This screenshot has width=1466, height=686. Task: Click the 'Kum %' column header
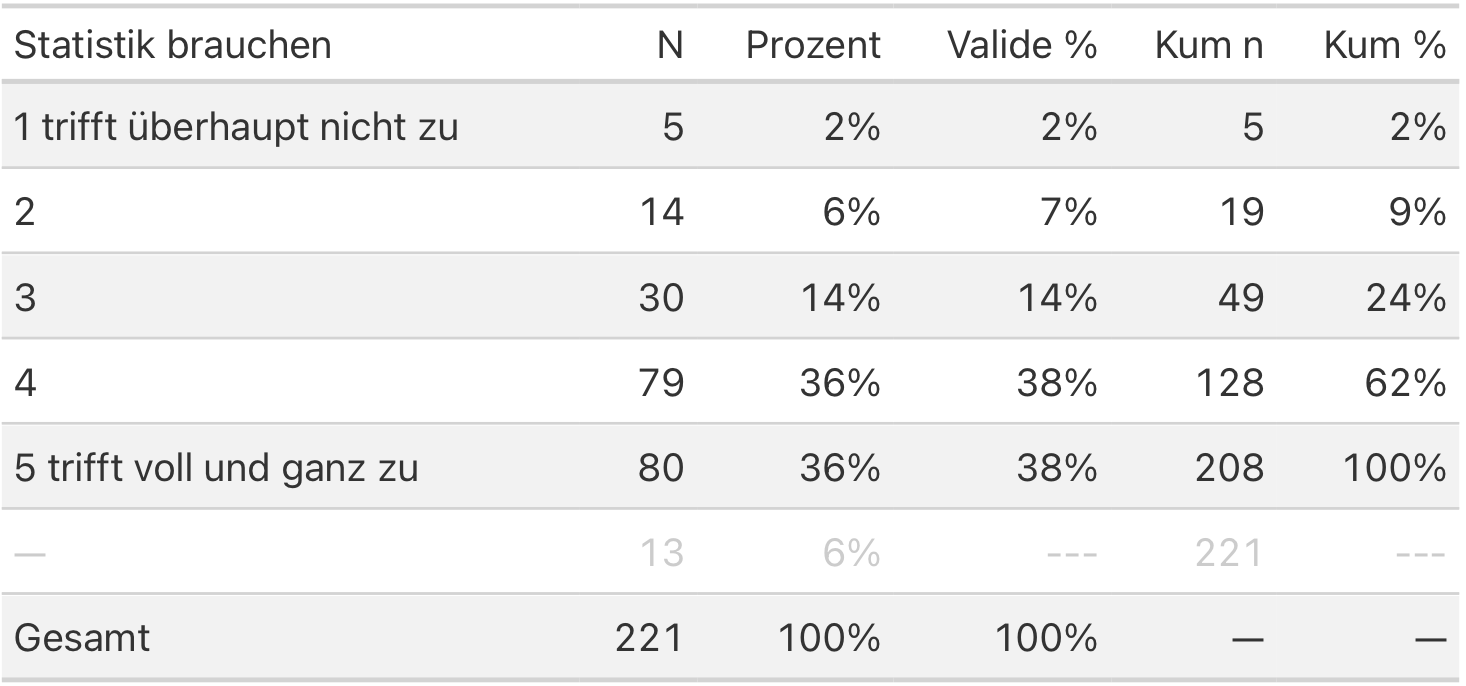coord(1384,45)
